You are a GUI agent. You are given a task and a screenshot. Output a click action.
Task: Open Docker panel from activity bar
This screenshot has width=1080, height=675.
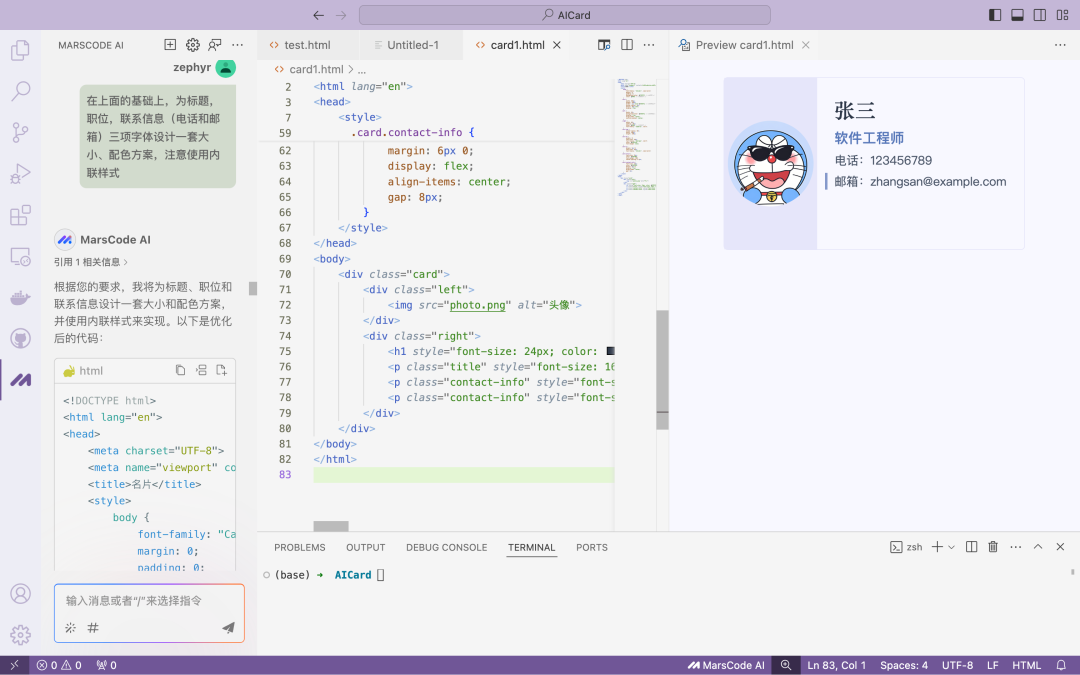tap(20, 298)
